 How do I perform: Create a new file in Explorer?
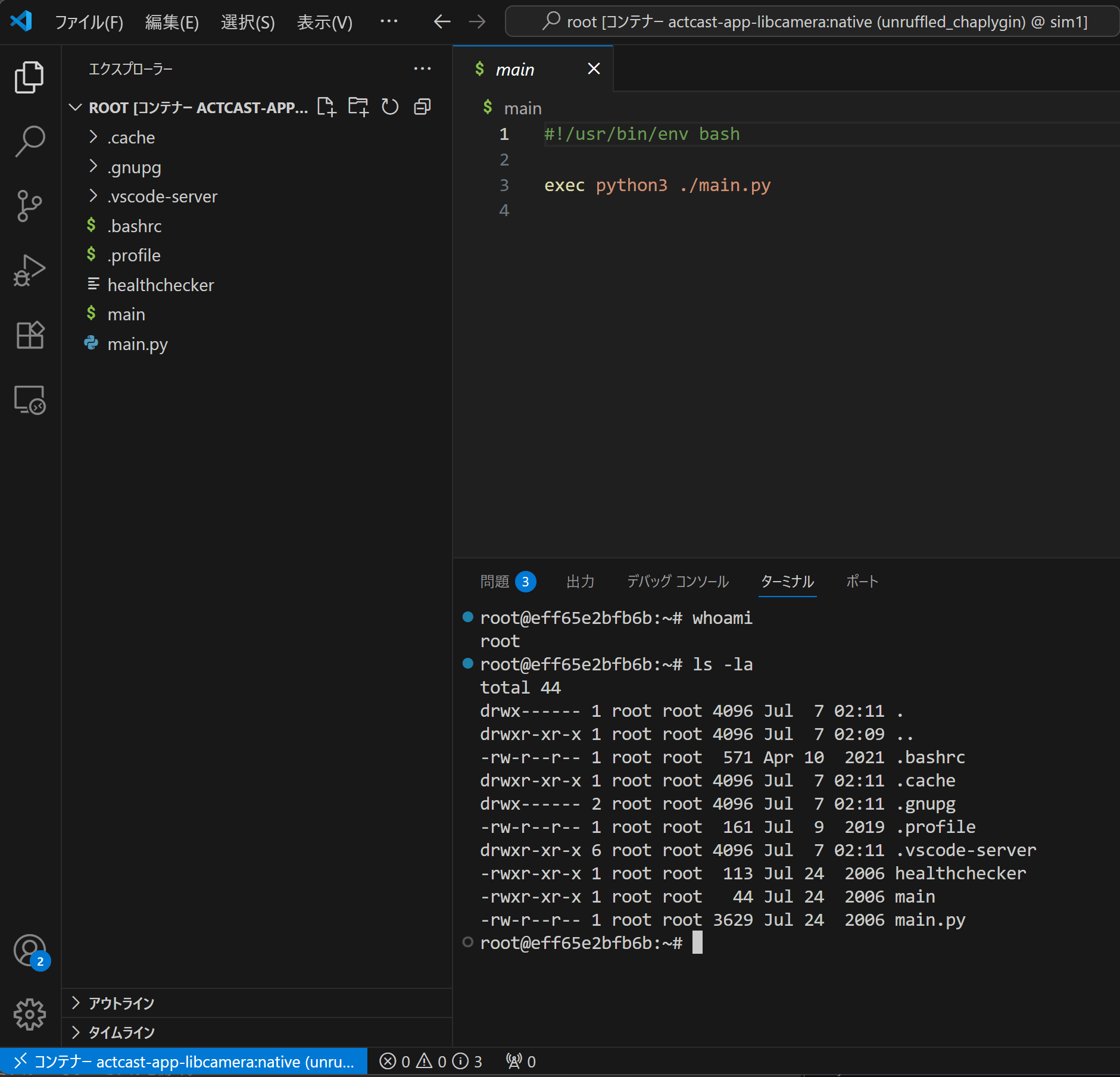(x=327, y=107)
